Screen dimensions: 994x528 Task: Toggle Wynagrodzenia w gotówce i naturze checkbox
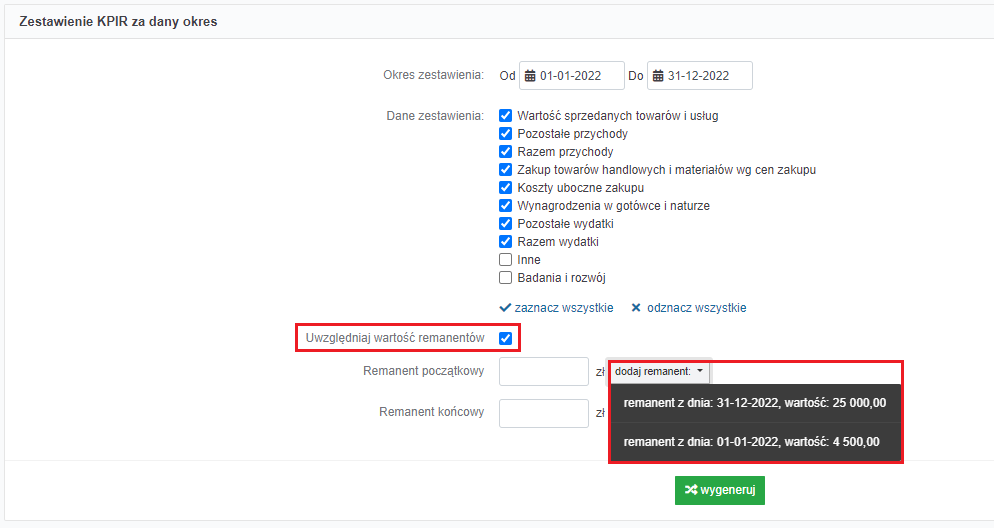(x=505, y=205)
